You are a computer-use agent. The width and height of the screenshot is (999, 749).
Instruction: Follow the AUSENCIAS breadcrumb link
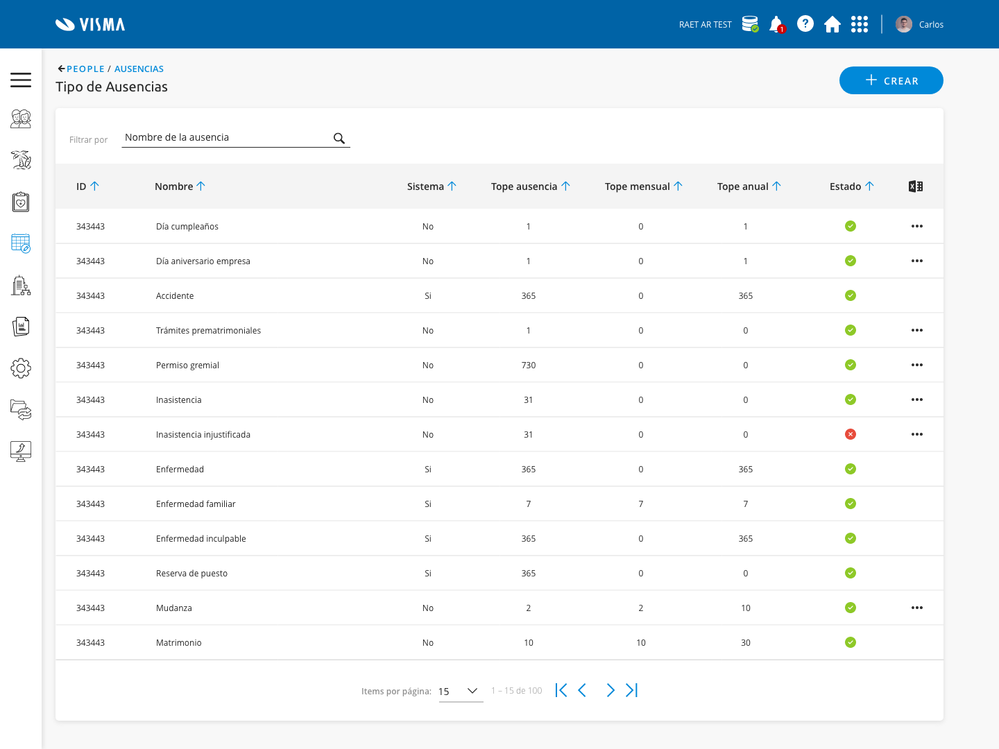(x=139, y=69)
